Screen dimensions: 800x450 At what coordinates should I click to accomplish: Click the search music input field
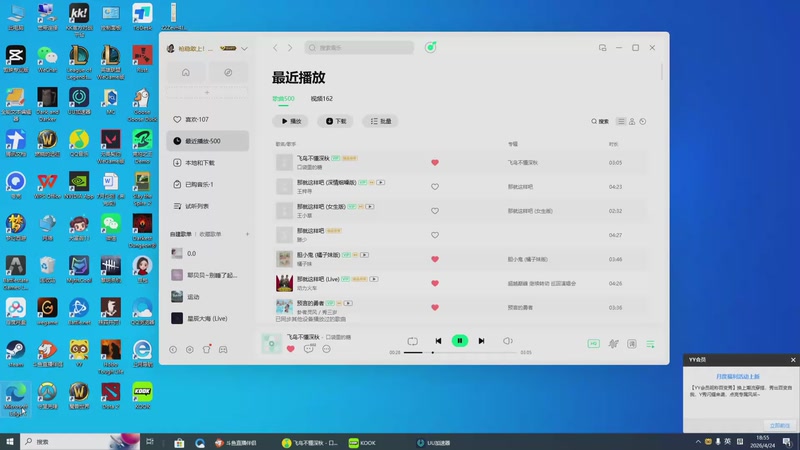click(x=359, y=47)
